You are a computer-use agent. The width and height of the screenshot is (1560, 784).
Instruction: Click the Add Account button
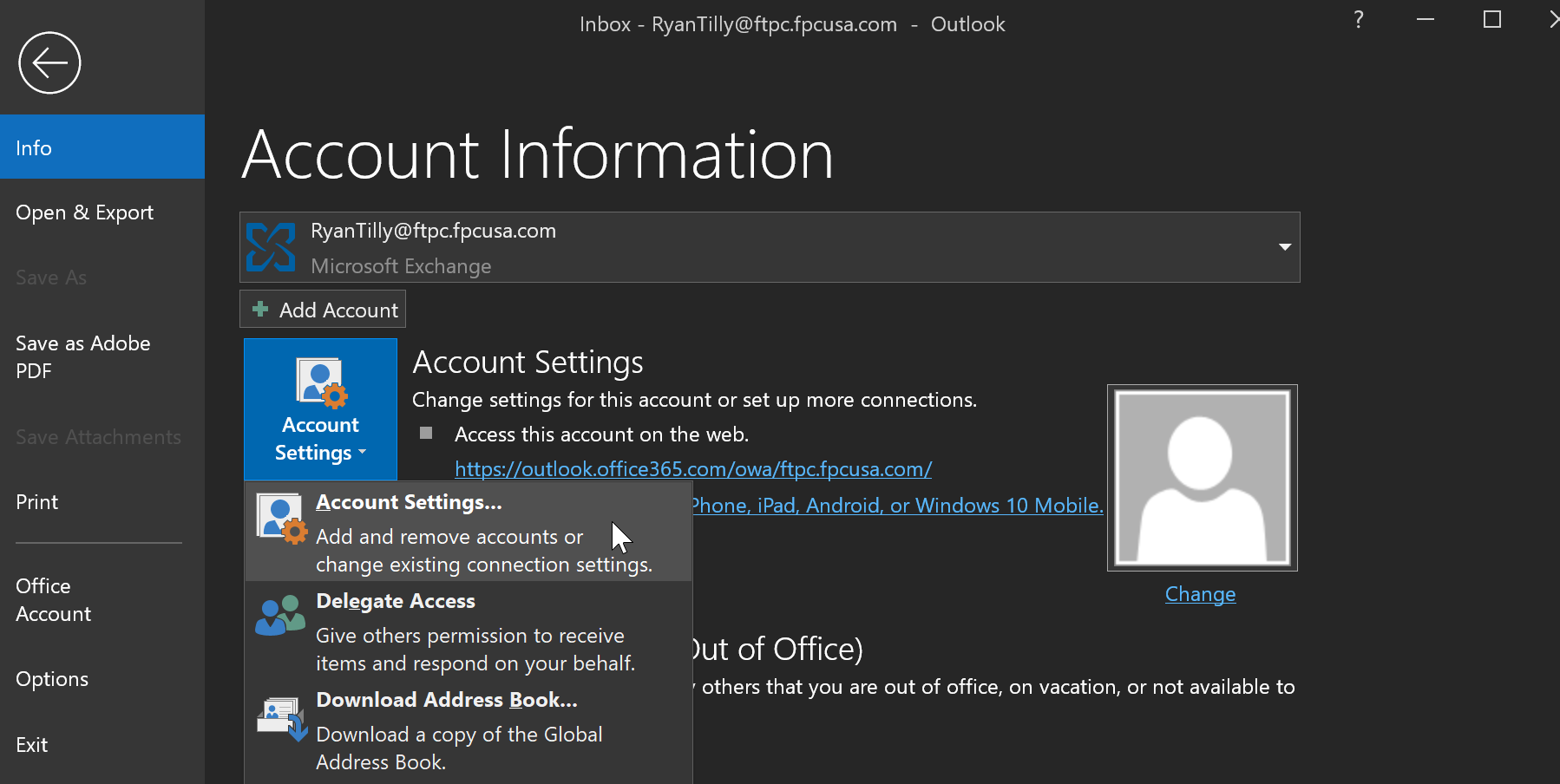(323, 309)
